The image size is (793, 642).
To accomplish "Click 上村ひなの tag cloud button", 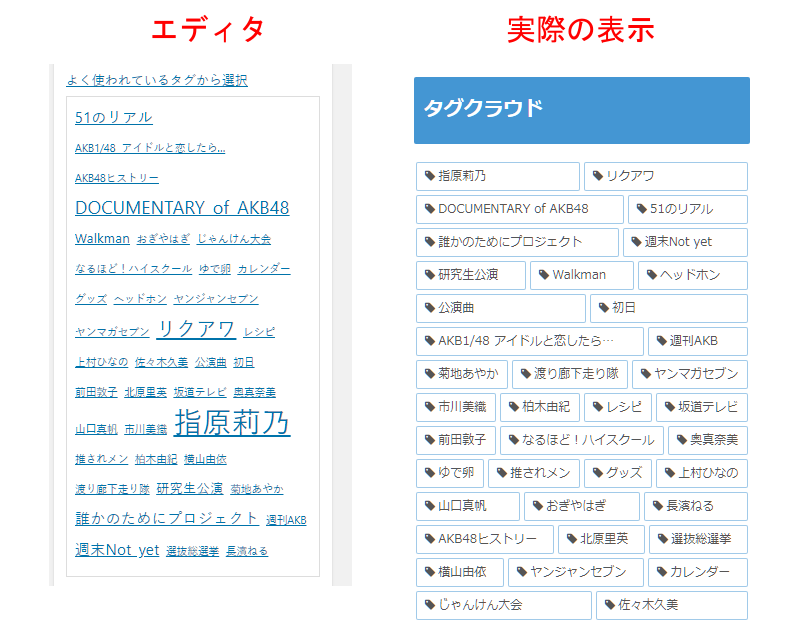I will point(702,473).
